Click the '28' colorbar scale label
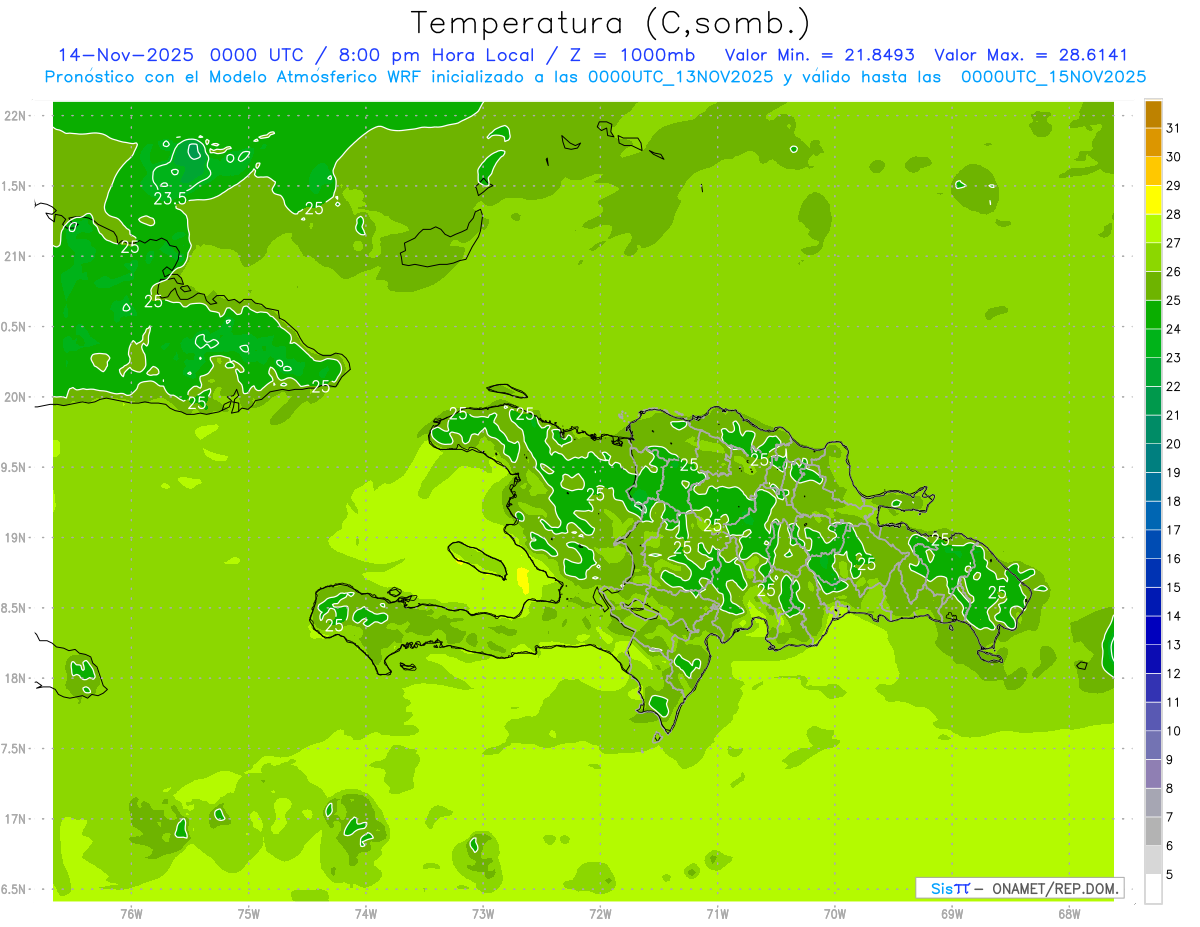Image resolution: width=1200 pixels, height=927 pixels. tap(1174, 214)
